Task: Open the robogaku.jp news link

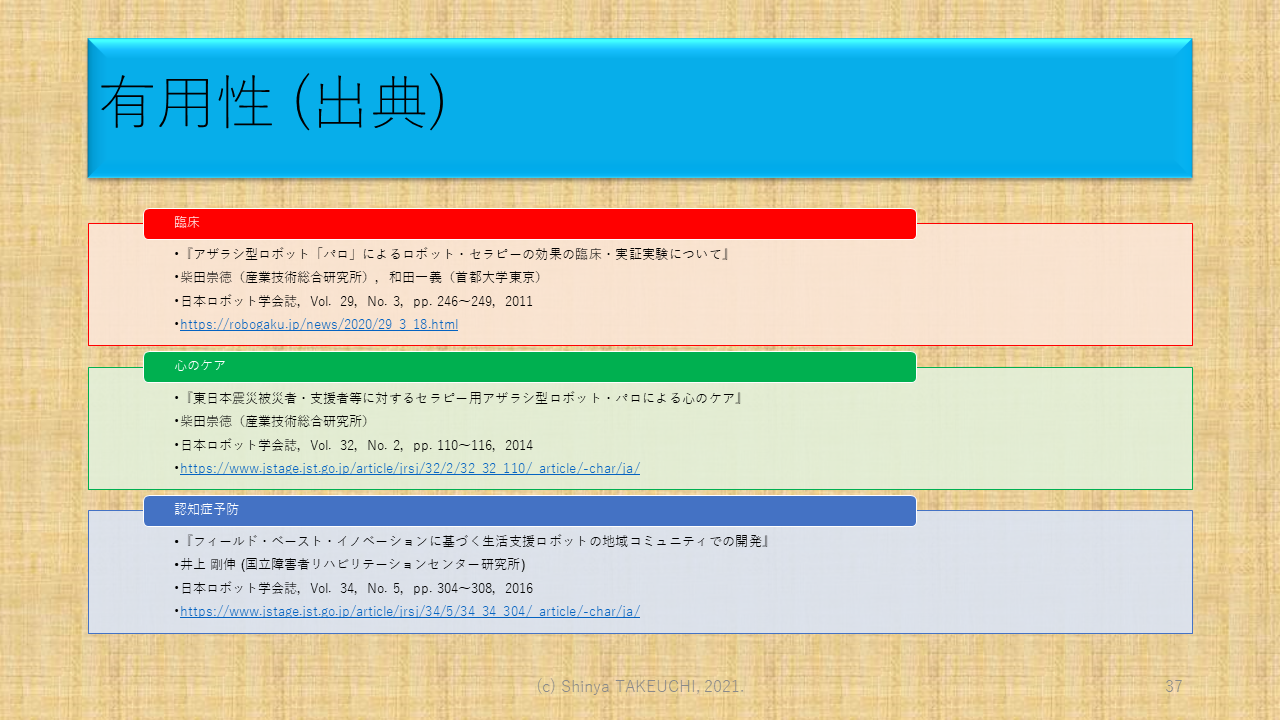Action: tap(318, 325)
